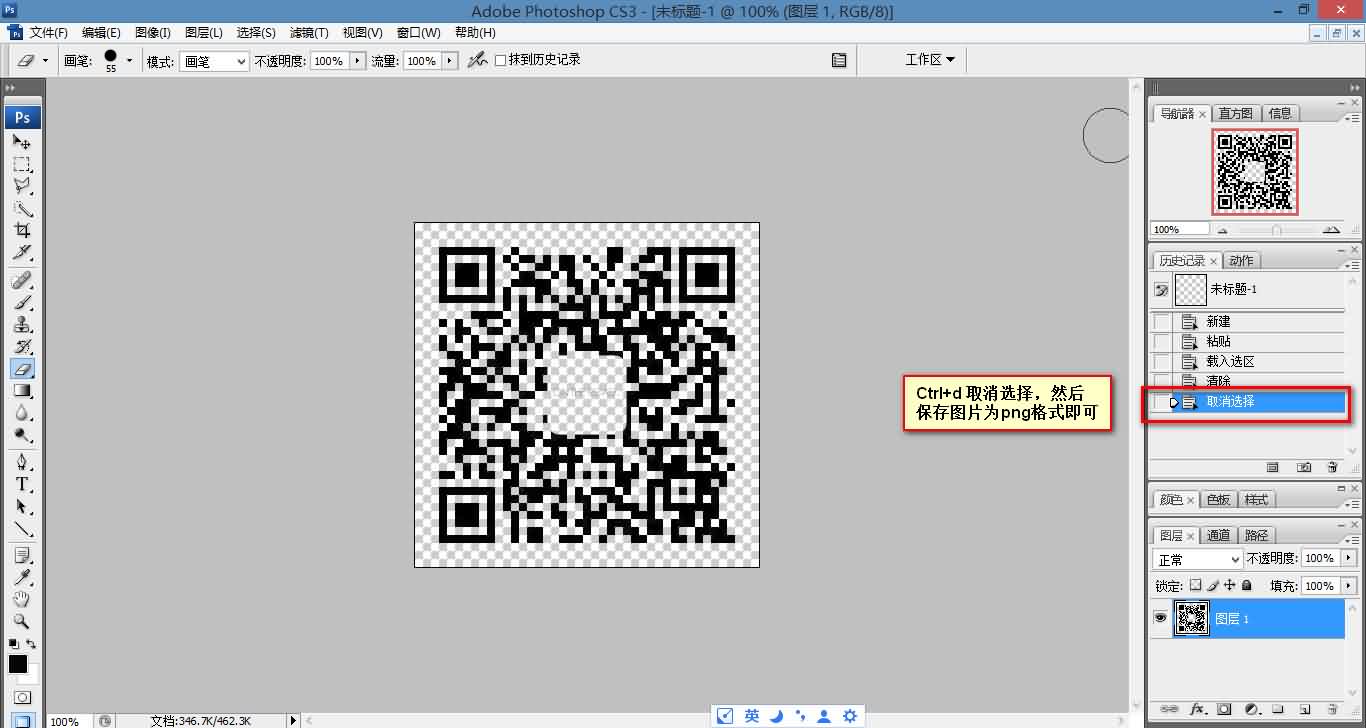Click the 图层 1 layer thumbnail
Screen dimensions: 1366x728
coord(1192,618)
